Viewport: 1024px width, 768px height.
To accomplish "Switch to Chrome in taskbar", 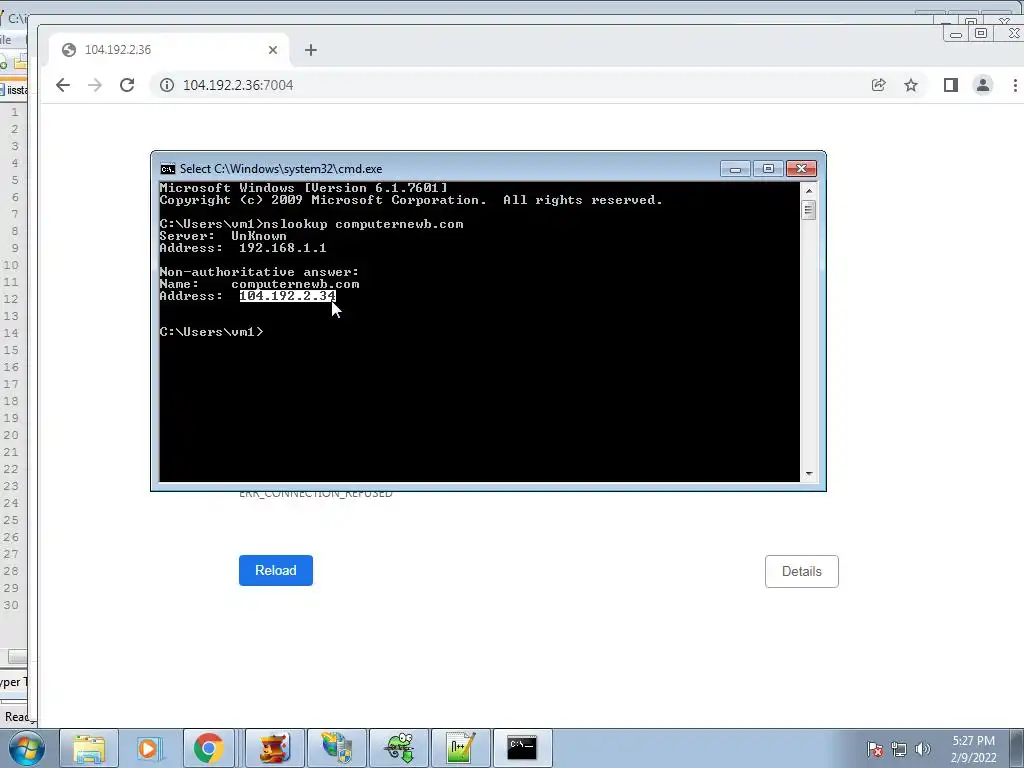I will (208, 748).
